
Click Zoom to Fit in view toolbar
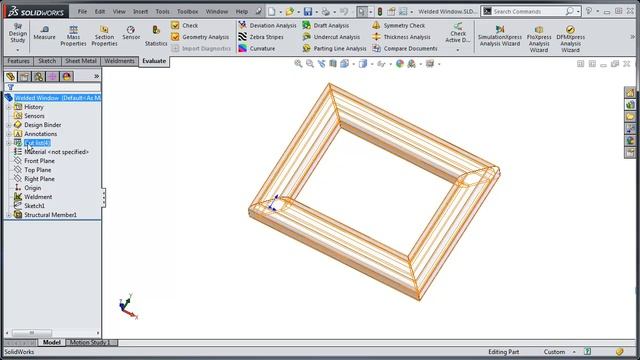coord(298,64)
